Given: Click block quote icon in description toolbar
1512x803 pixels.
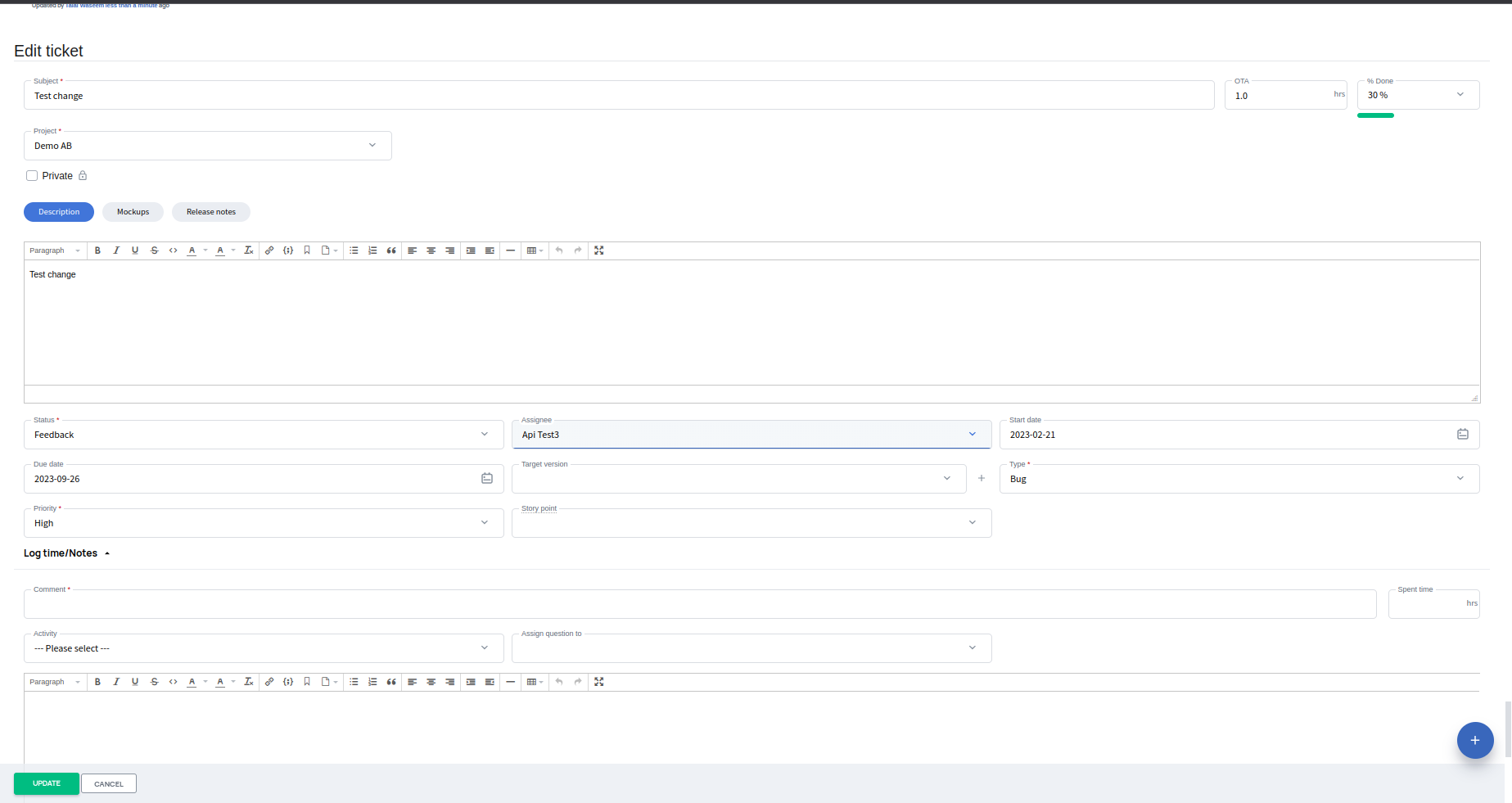Looking at the screenshot, I should coord(391,250).
